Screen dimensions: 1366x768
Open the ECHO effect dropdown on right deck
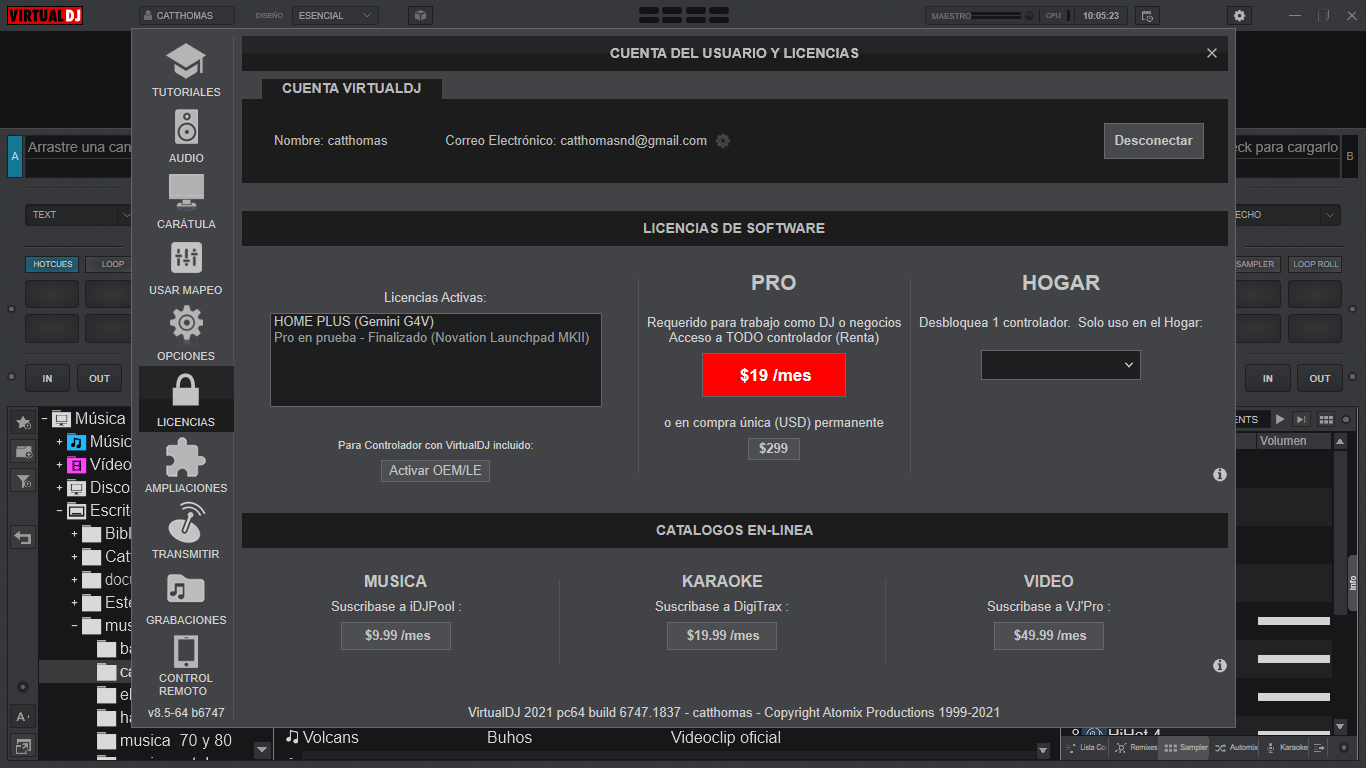(1286, 215)
